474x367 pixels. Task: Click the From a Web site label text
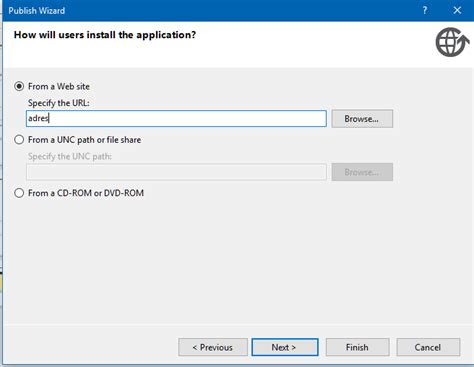click(x=59, y=86)
